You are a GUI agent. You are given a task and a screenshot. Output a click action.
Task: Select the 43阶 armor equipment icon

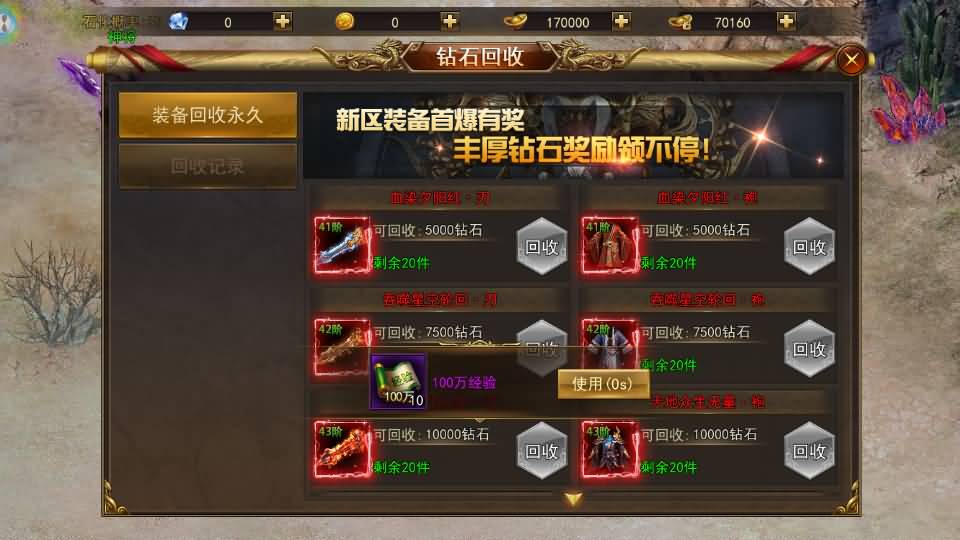pyautogui.click(x=610, y=449)
